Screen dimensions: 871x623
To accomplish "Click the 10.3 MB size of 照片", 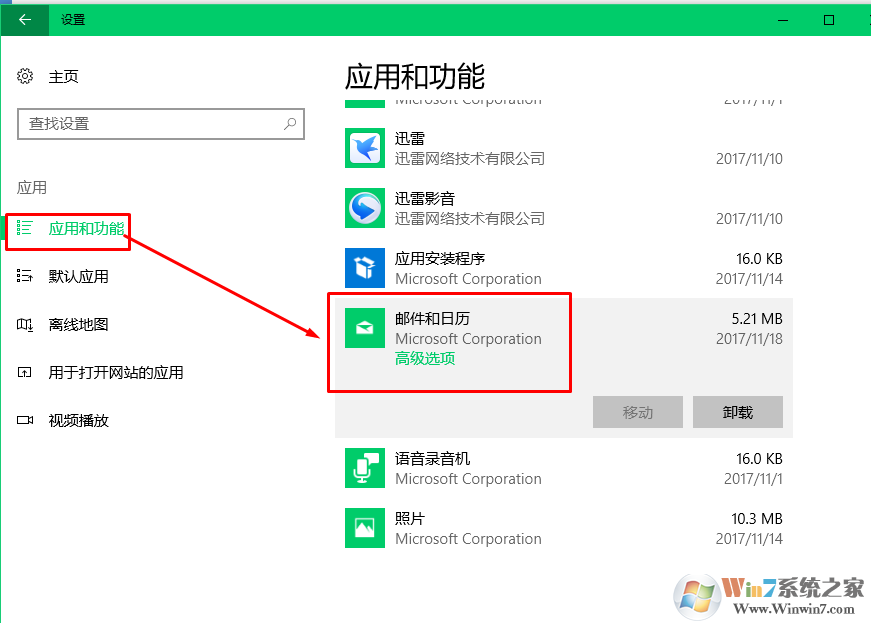I will coord(757,519).
